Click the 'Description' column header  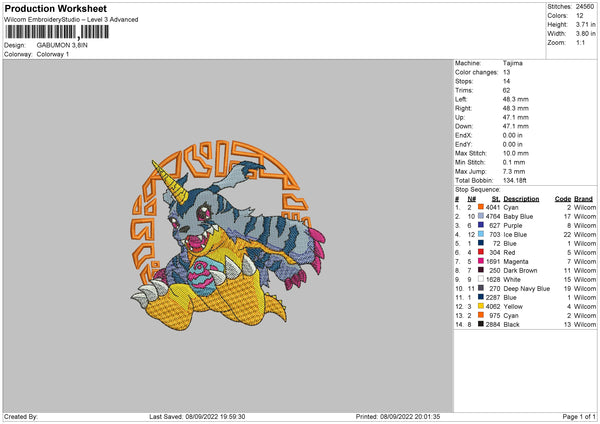[x=521, y=199]
